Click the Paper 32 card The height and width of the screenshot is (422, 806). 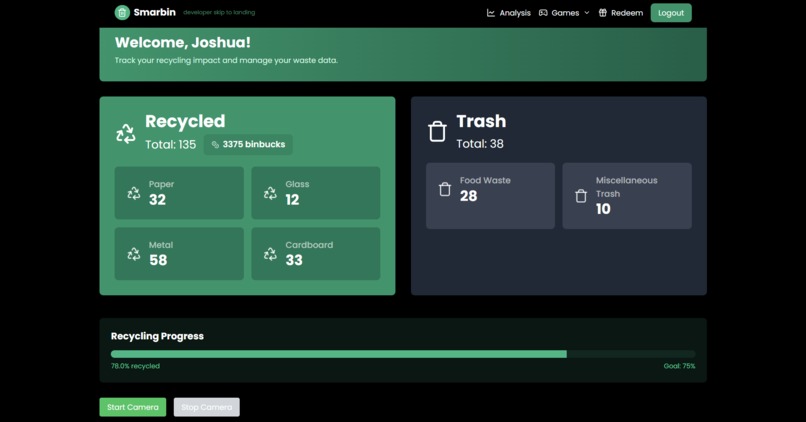179,193
